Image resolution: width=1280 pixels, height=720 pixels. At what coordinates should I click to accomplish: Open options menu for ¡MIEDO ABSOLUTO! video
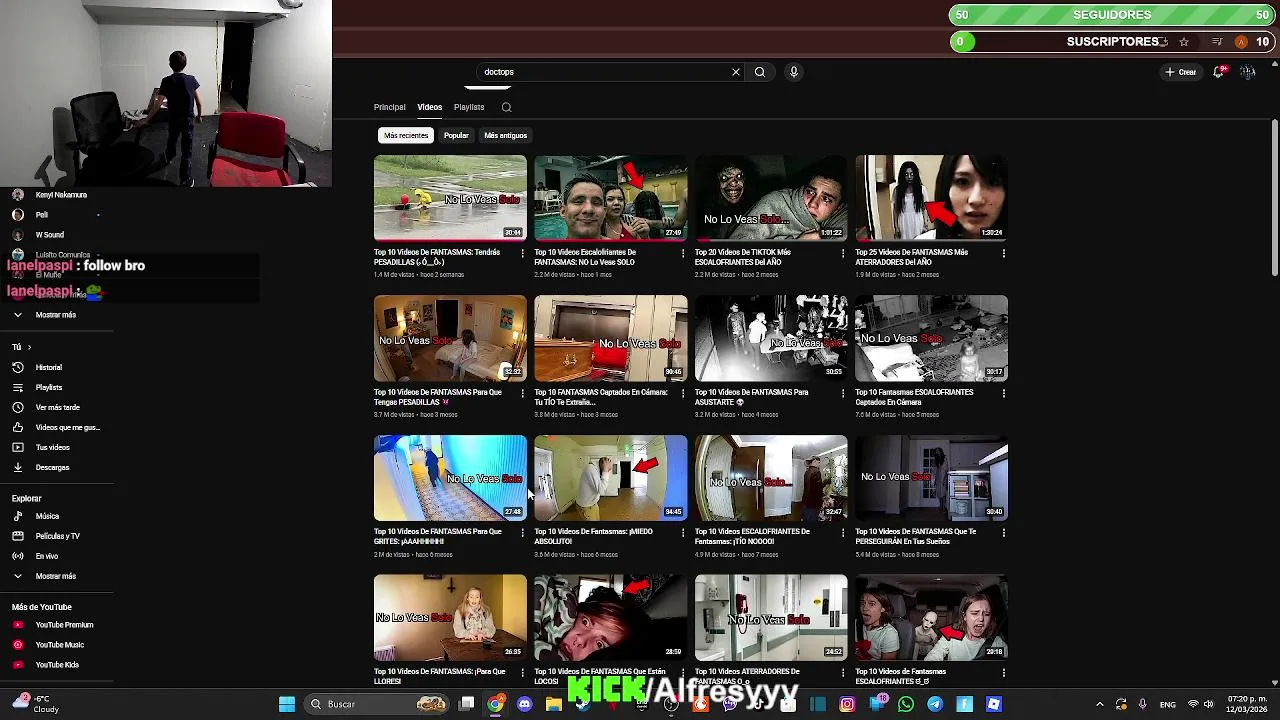pyautogui.click(x=683, y=532)
